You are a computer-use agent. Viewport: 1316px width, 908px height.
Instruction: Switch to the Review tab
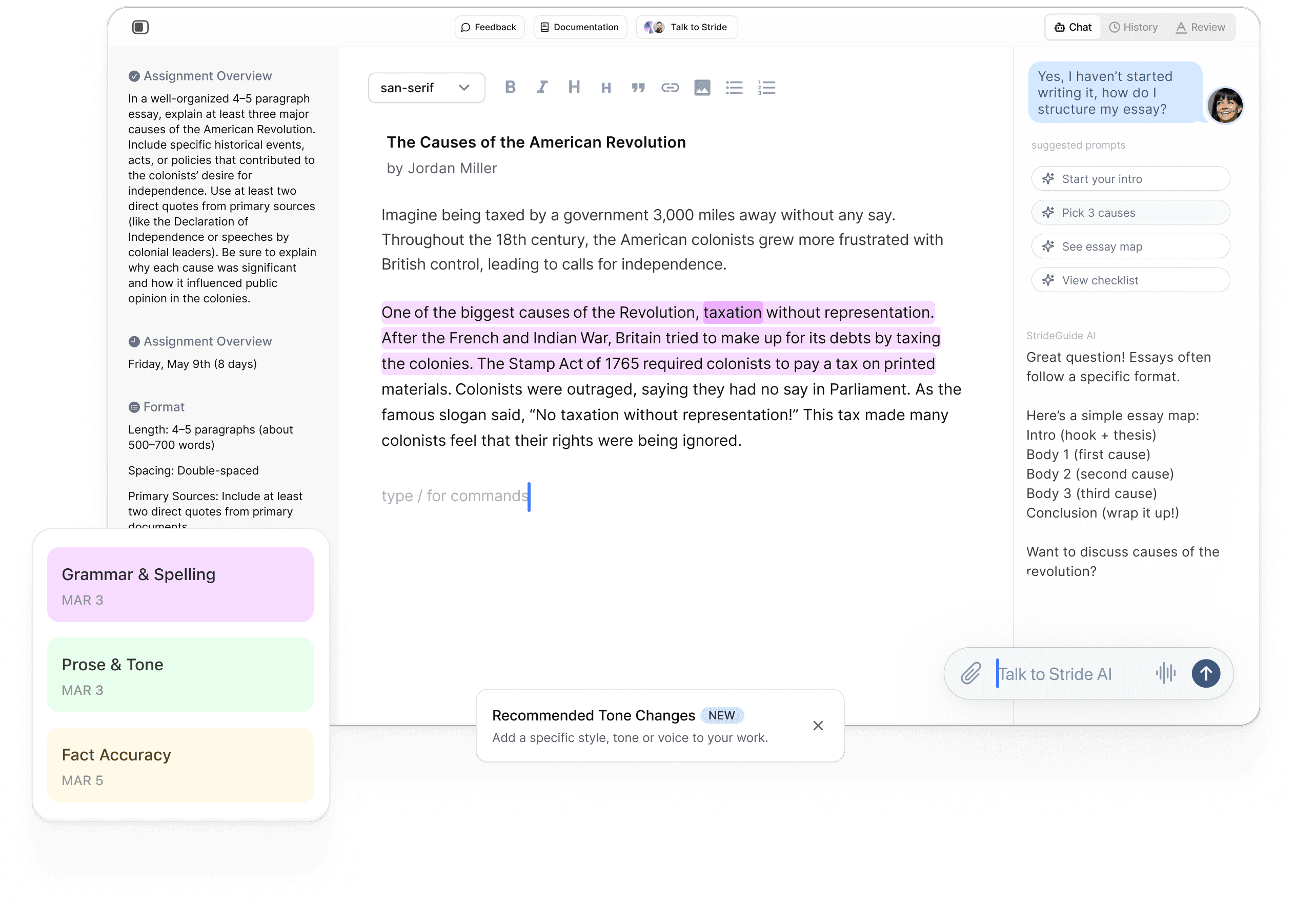(1201, 27)
